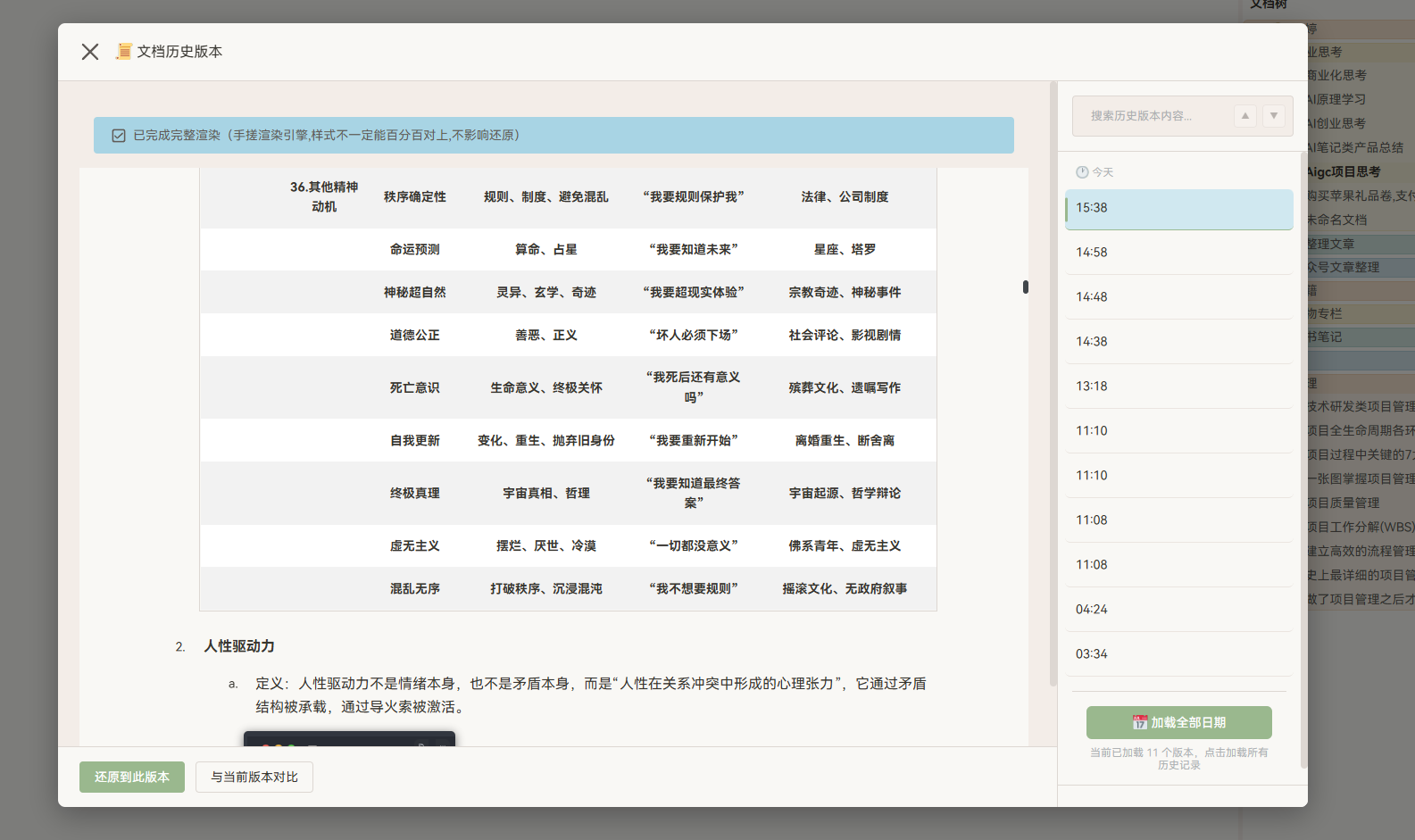
Task: Close the 文档历史版本 dialog
Action: [x=90, y=52]
